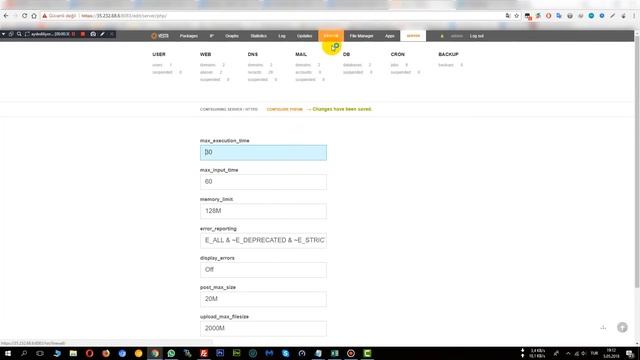The width and height of the screenshot is (640, 360).
Task: Click the browser Home icon
Action: pos(34,16)
